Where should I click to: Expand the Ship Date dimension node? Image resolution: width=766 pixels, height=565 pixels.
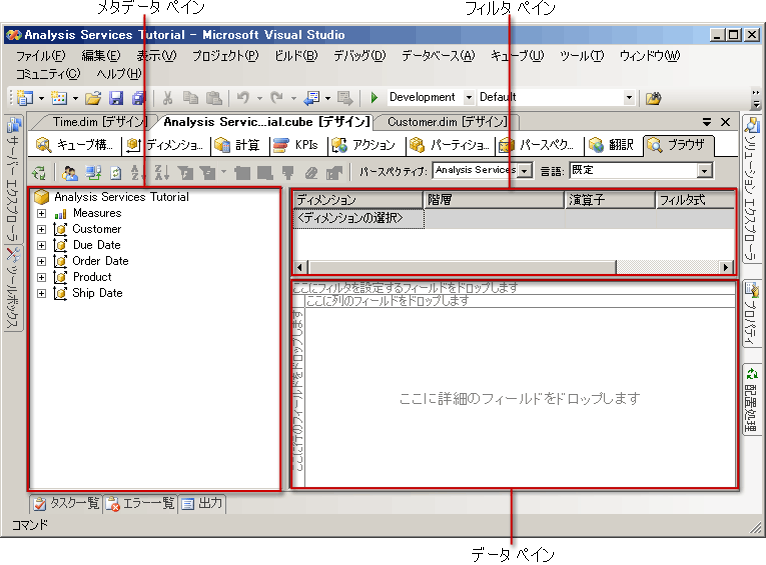pos(41,293)
